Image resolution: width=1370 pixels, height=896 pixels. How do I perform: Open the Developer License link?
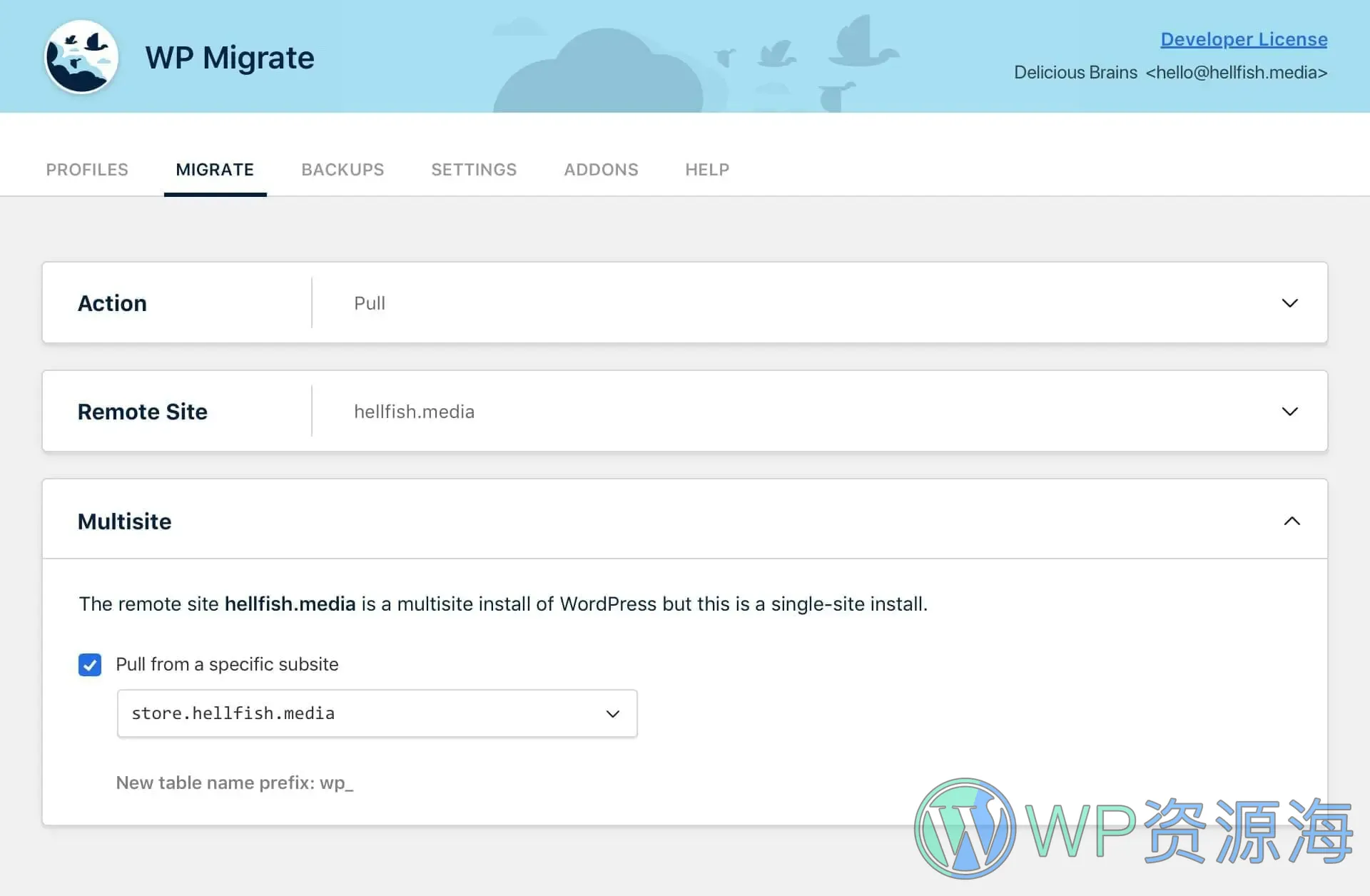pos(1244,39)
